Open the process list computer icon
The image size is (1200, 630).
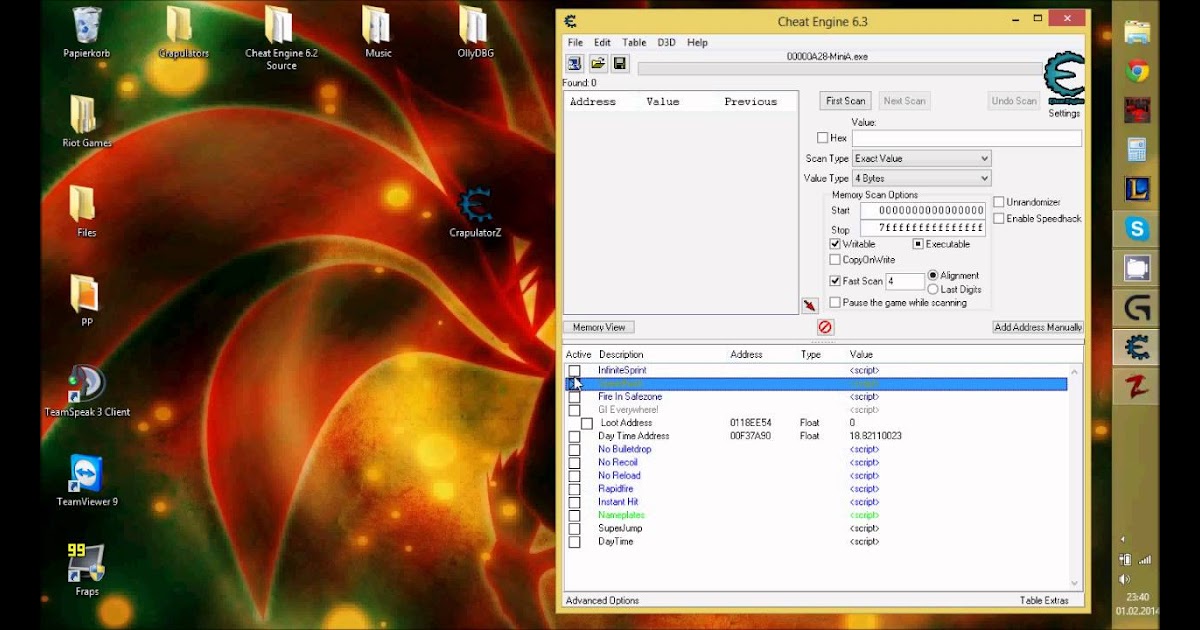point(574,64)
